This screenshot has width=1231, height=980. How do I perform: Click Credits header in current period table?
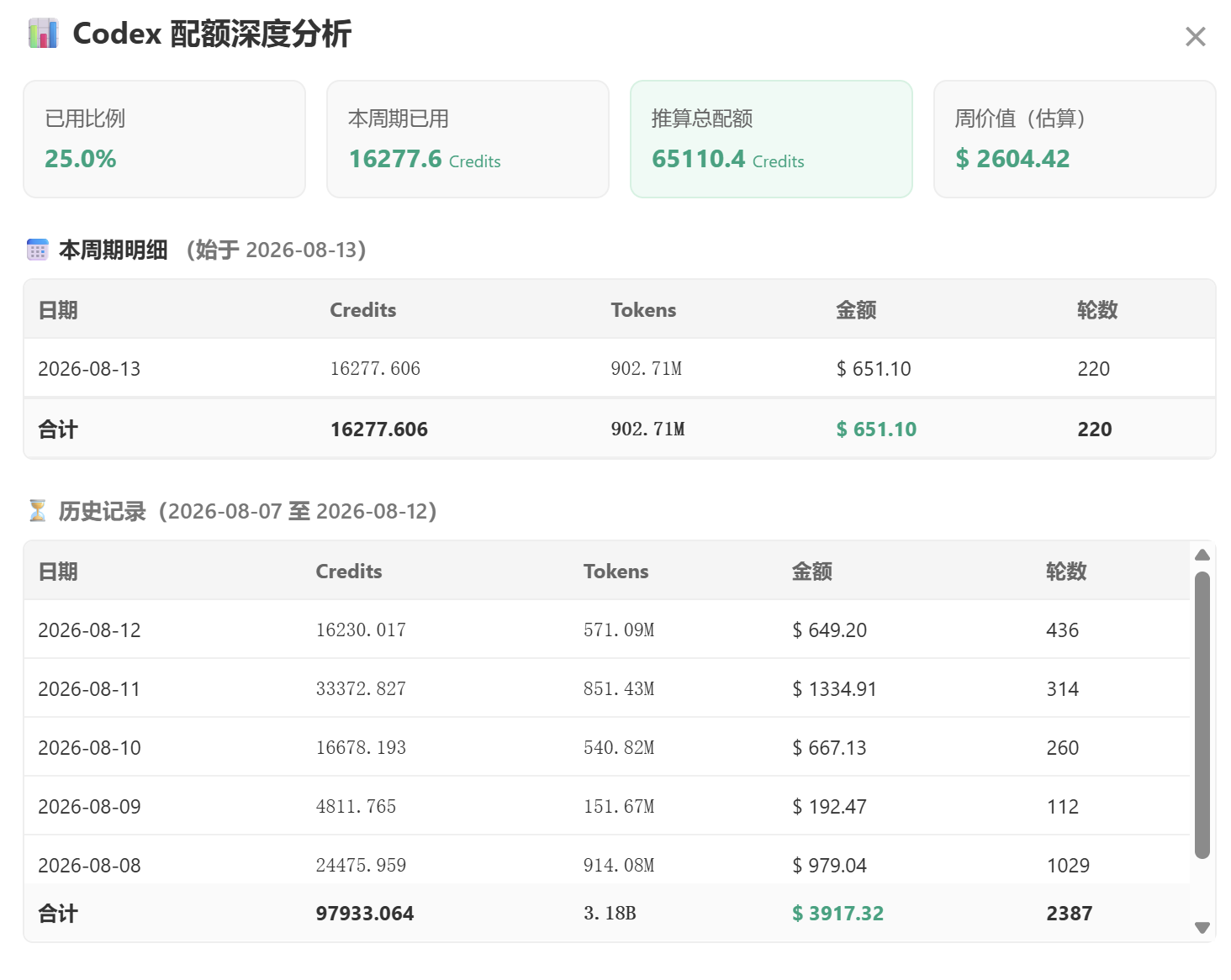click(363, 310)
